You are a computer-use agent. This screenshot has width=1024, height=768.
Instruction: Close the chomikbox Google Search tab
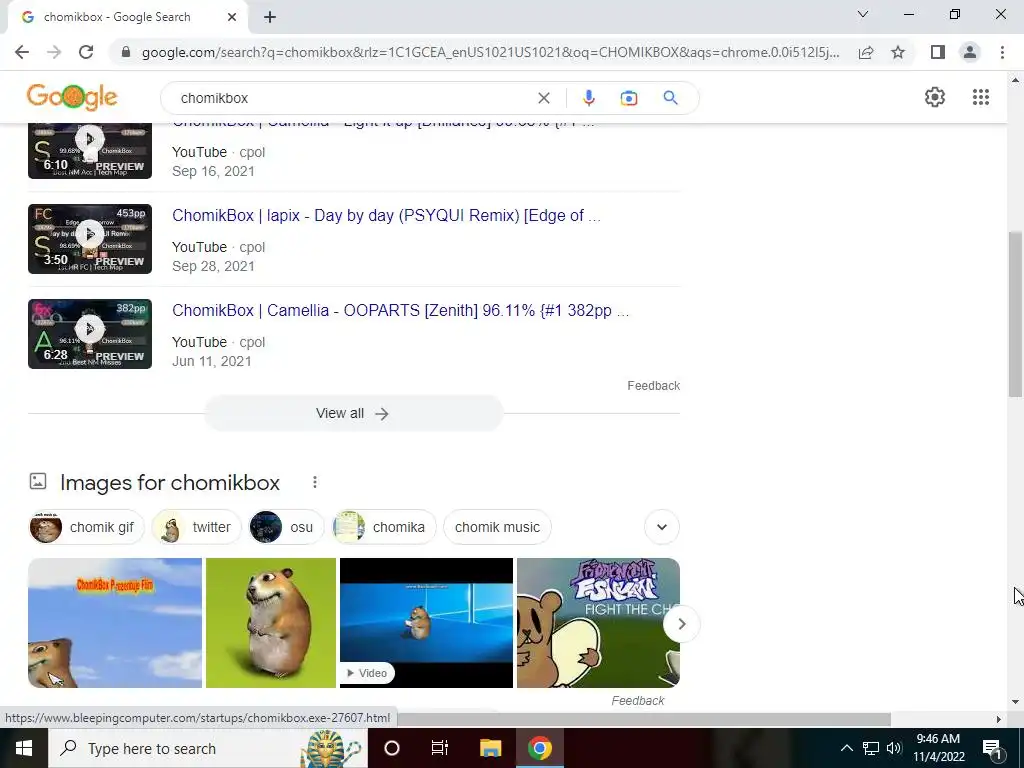(x=232, y=18)
